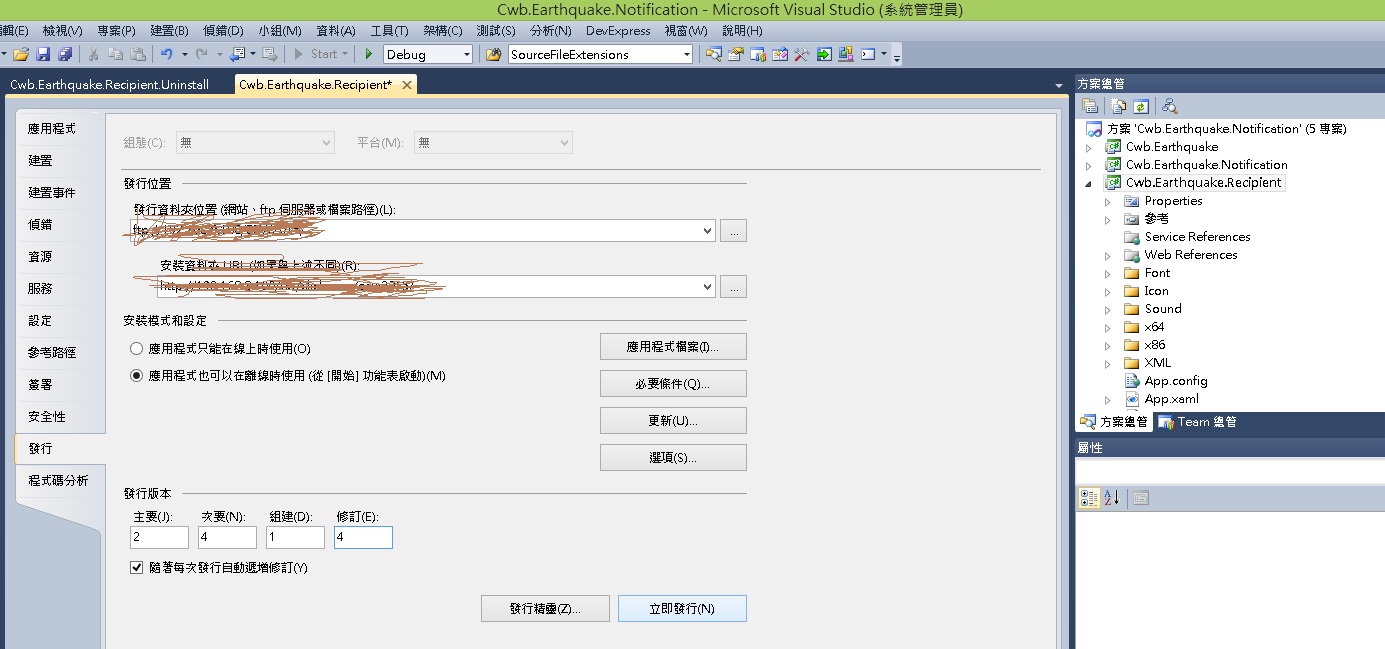
Task: Expand the App.xaml node
Action: pyautogui.click(x=1108, y=399)
